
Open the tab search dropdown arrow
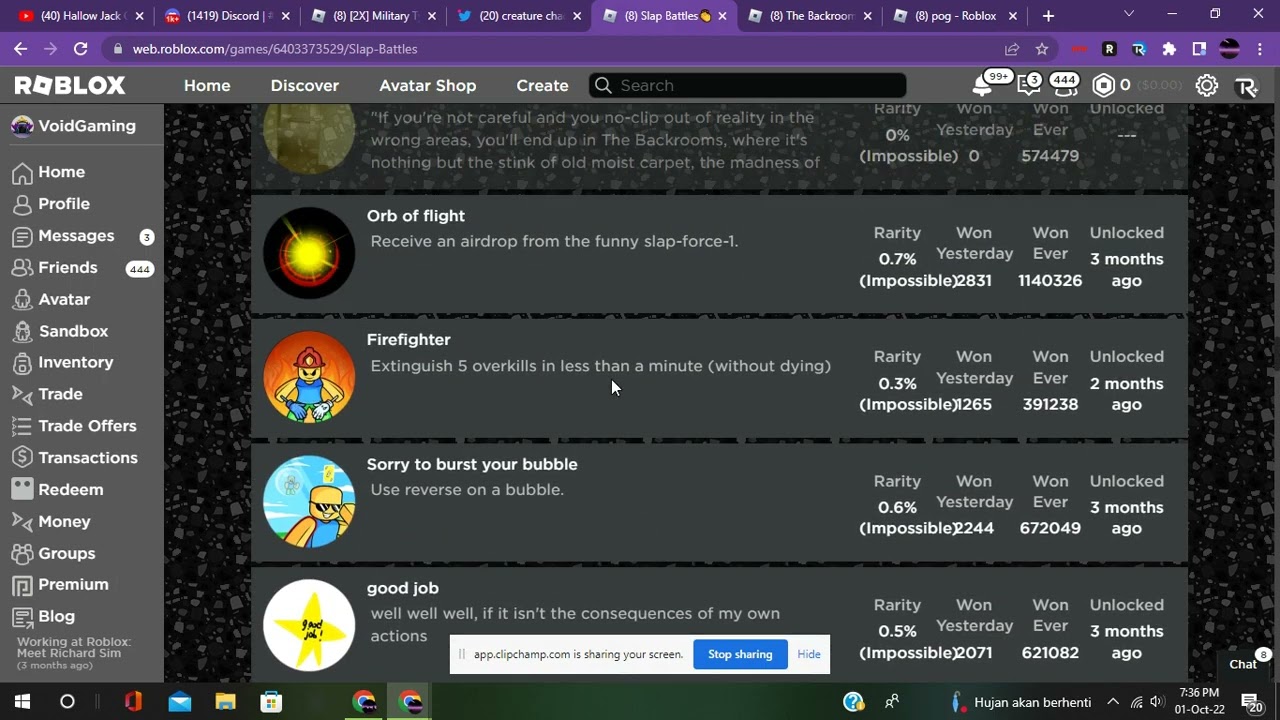coord(1129,15)
